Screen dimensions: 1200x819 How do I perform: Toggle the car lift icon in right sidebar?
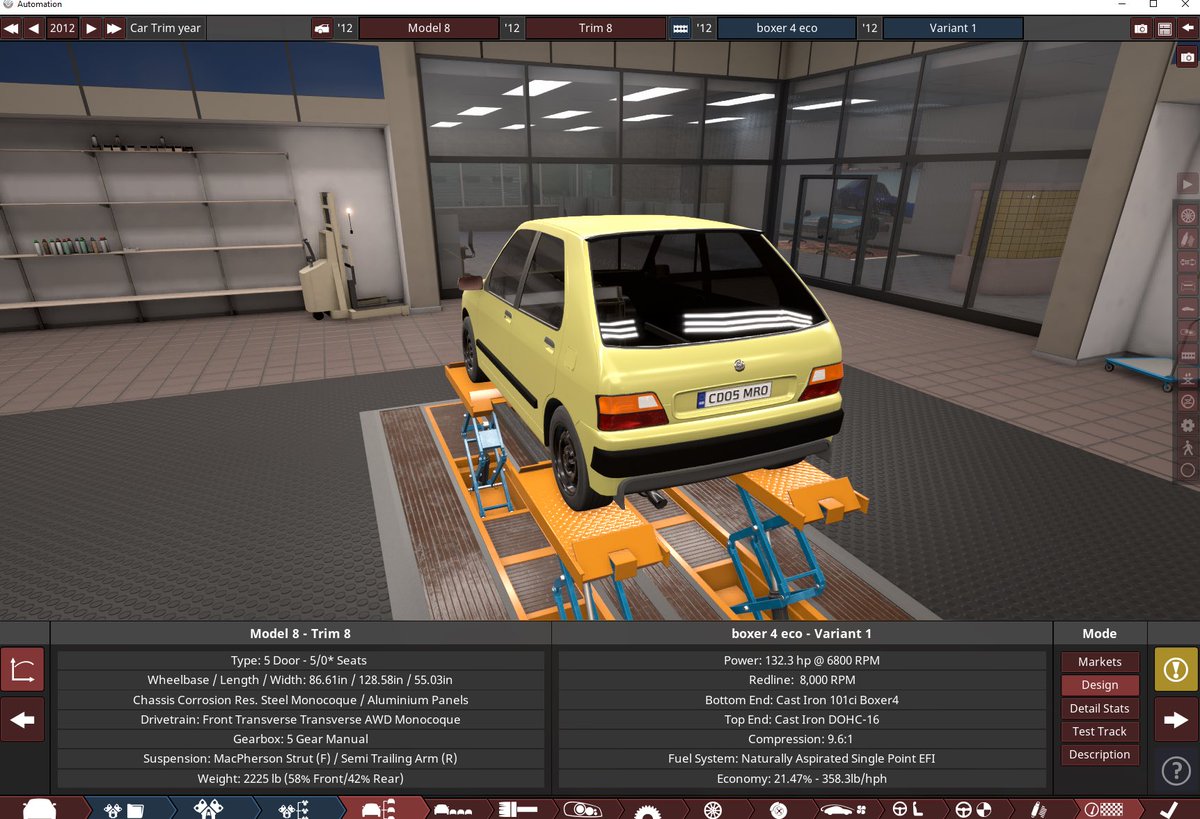1187,380
